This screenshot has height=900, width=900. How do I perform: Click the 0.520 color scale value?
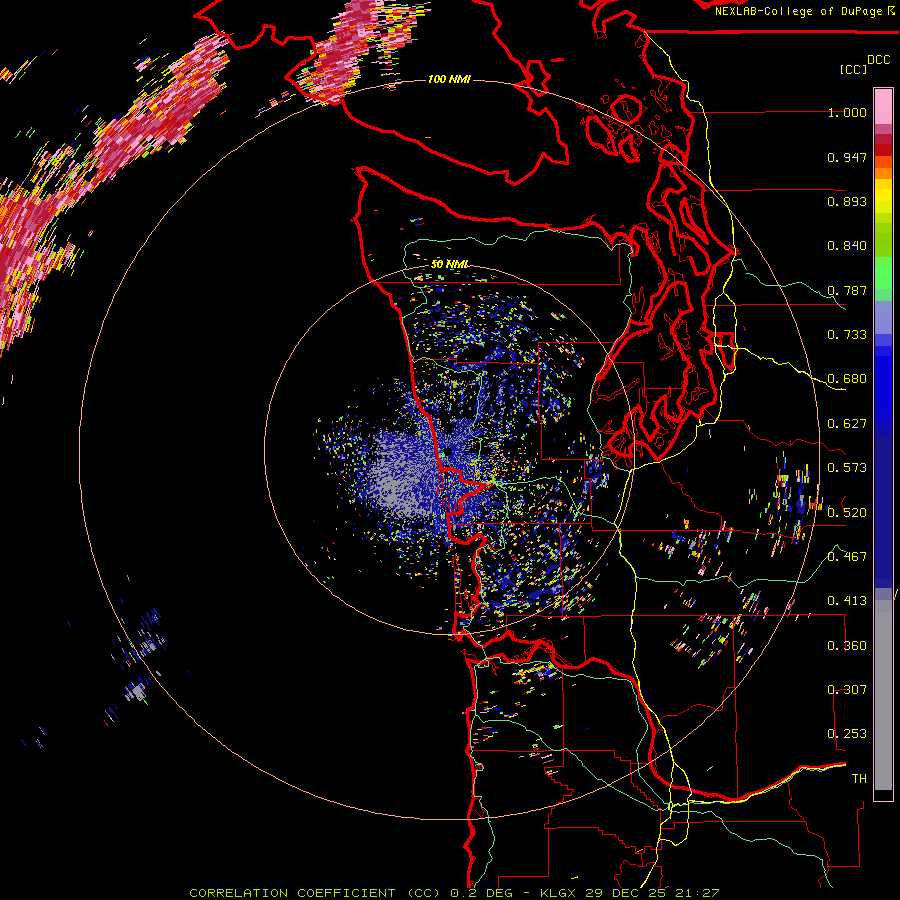click(847, 513)
